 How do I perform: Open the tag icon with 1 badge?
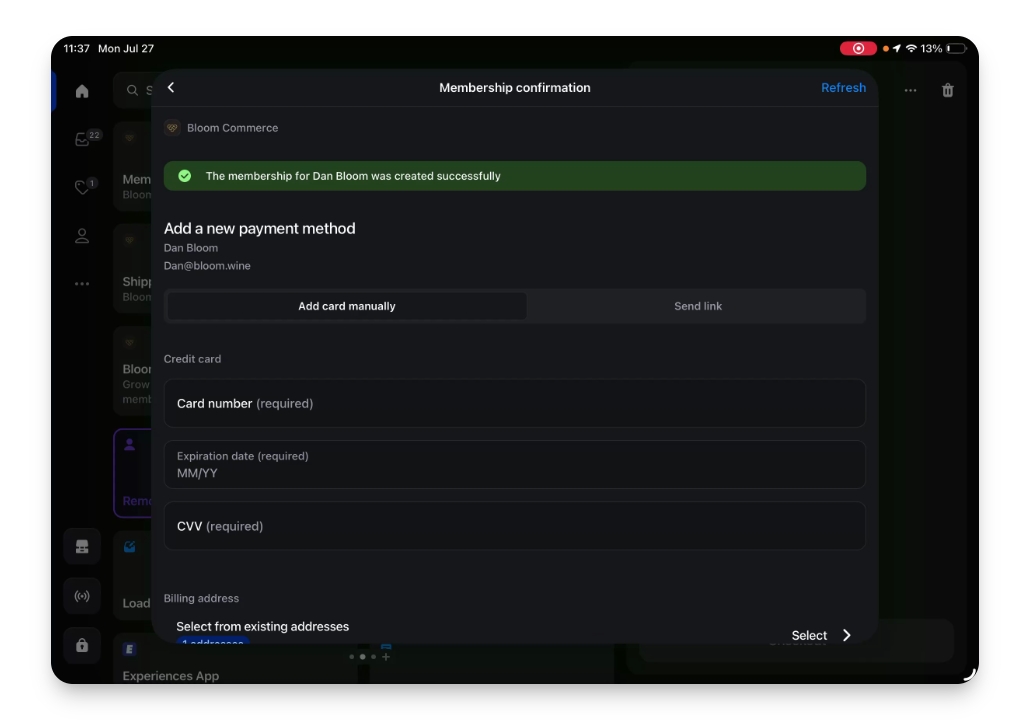pyautogui.click(x=82, y=187)
